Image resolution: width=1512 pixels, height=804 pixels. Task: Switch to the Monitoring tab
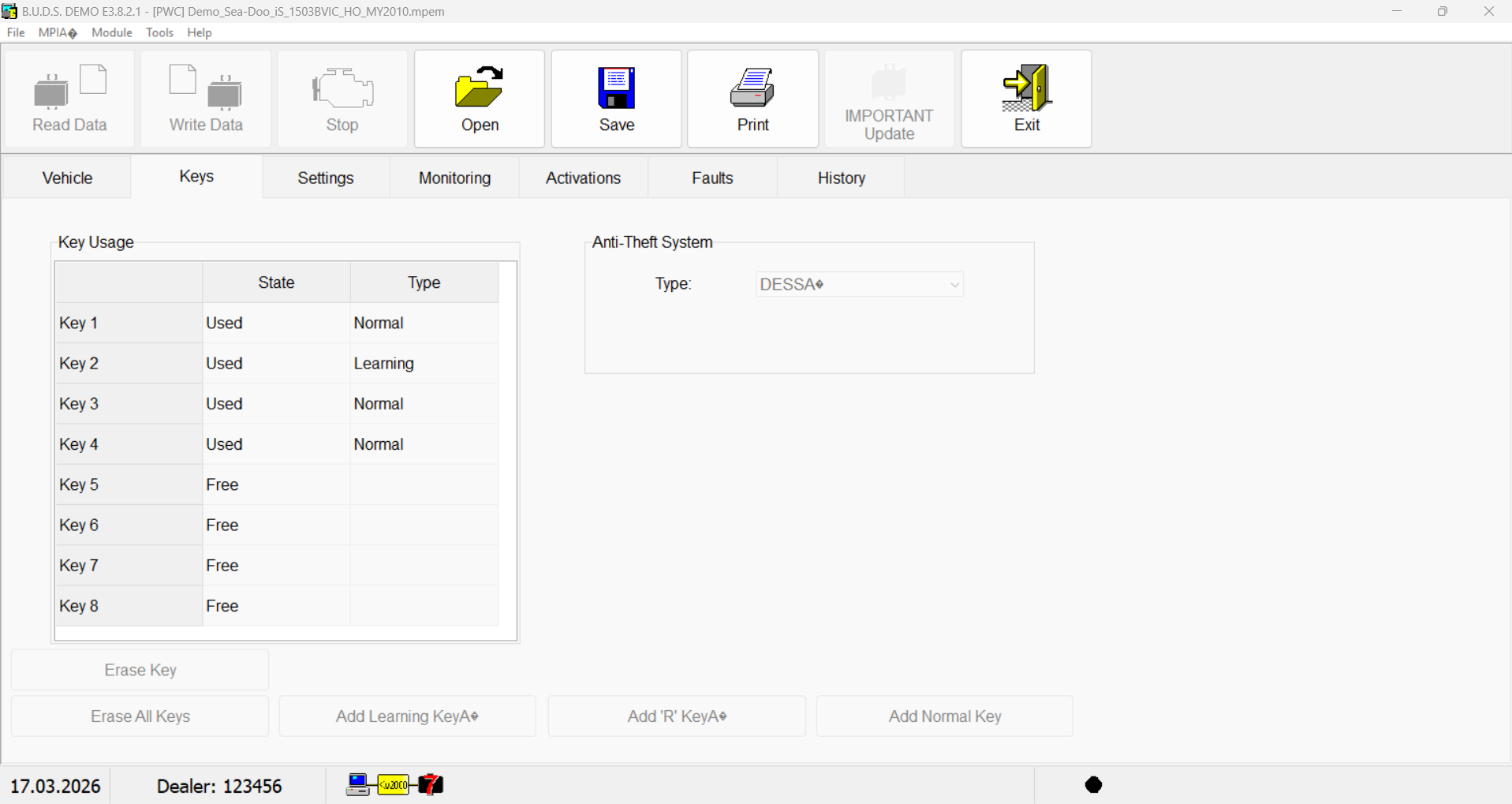pyautogui.click(x=454, y=178)
